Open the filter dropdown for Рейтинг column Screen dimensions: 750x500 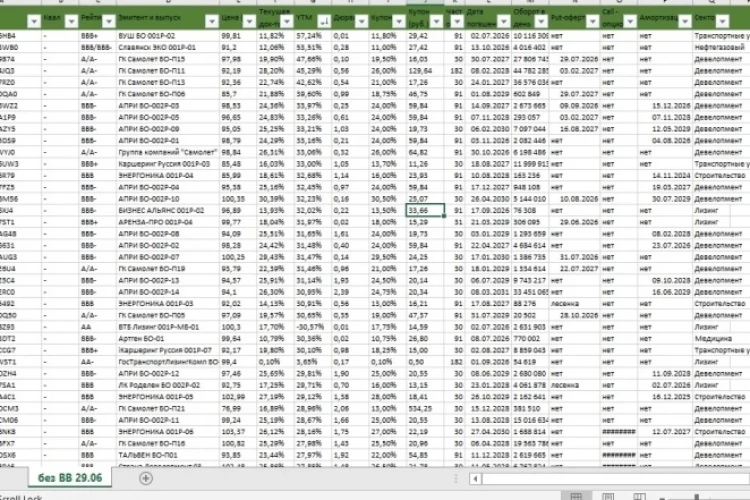(x=109, y=22)
